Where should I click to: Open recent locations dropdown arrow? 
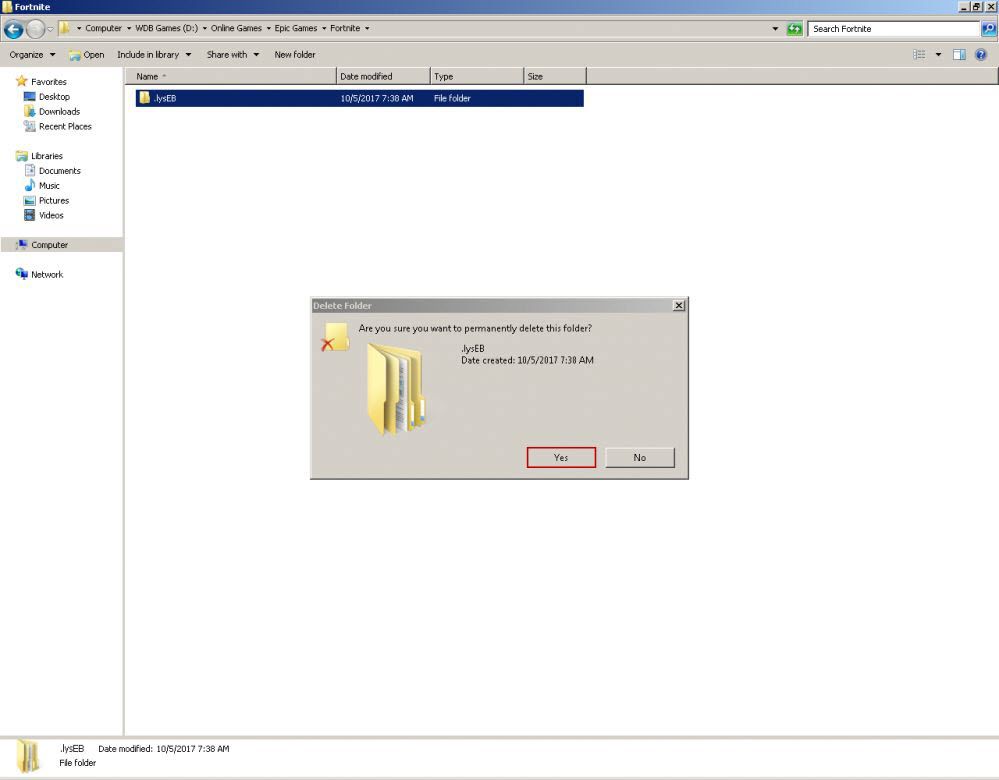pyautogui.click(x=50, y=29)
